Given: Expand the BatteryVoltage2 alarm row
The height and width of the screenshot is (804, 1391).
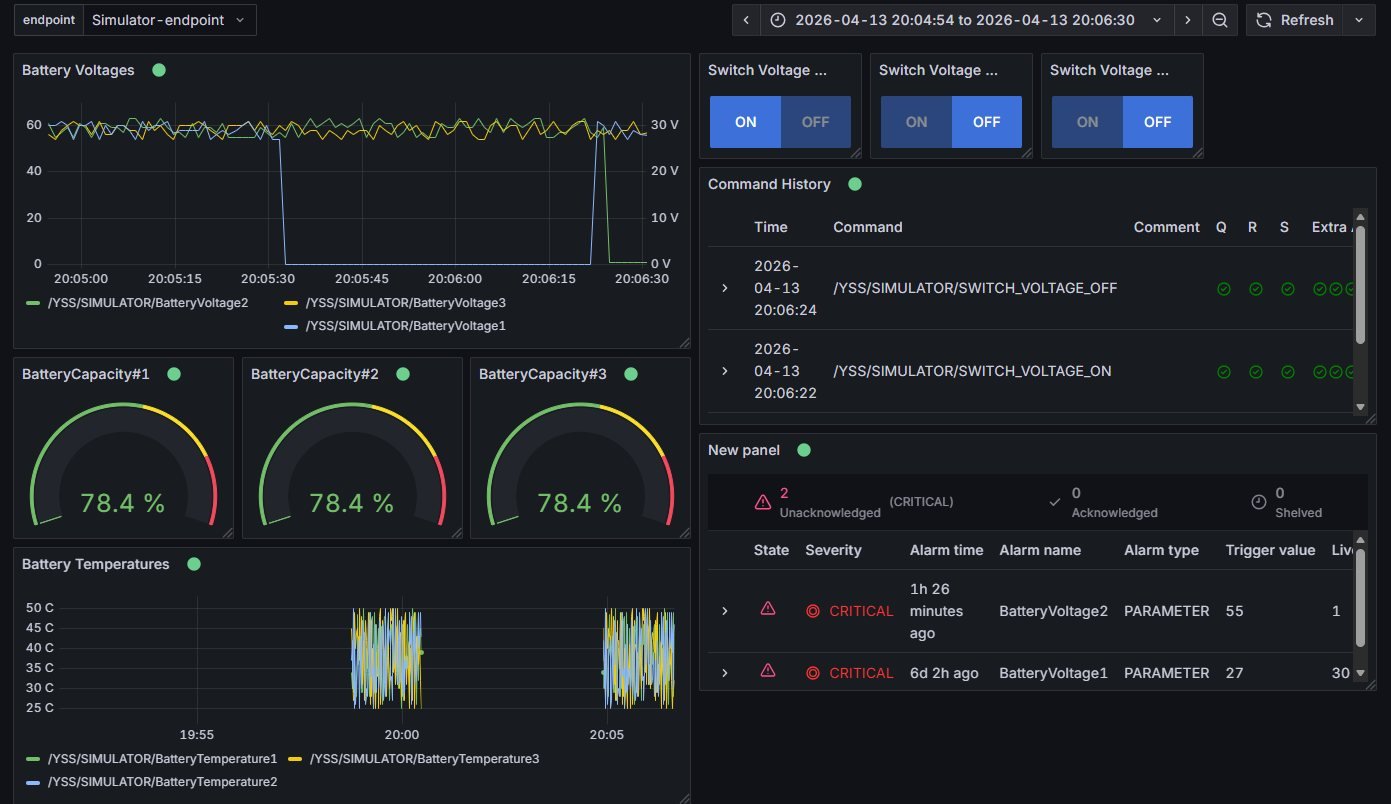Looking at the screenshot, I should (725, 610).
